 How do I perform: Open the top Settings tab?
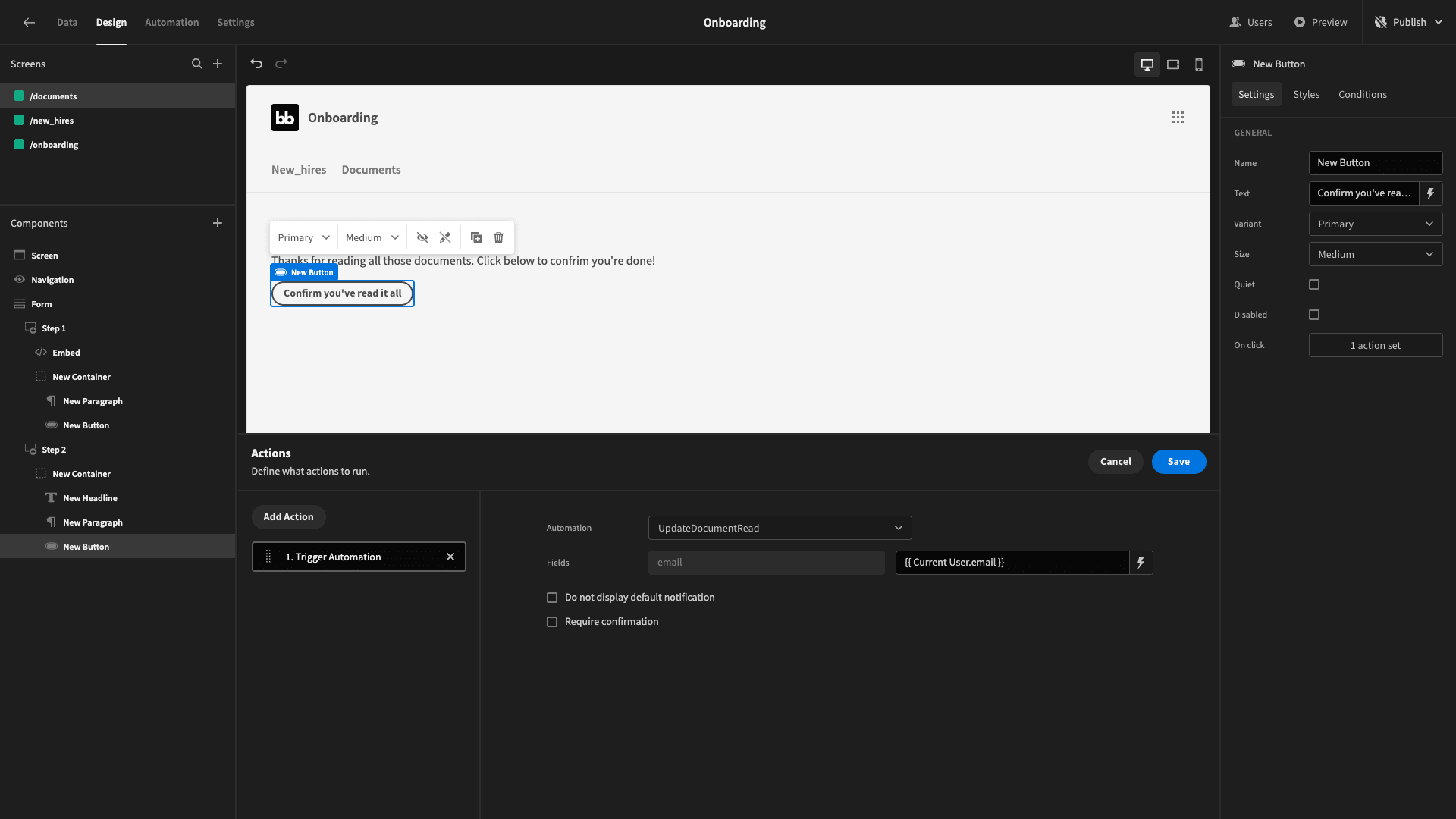pos(236,23)
